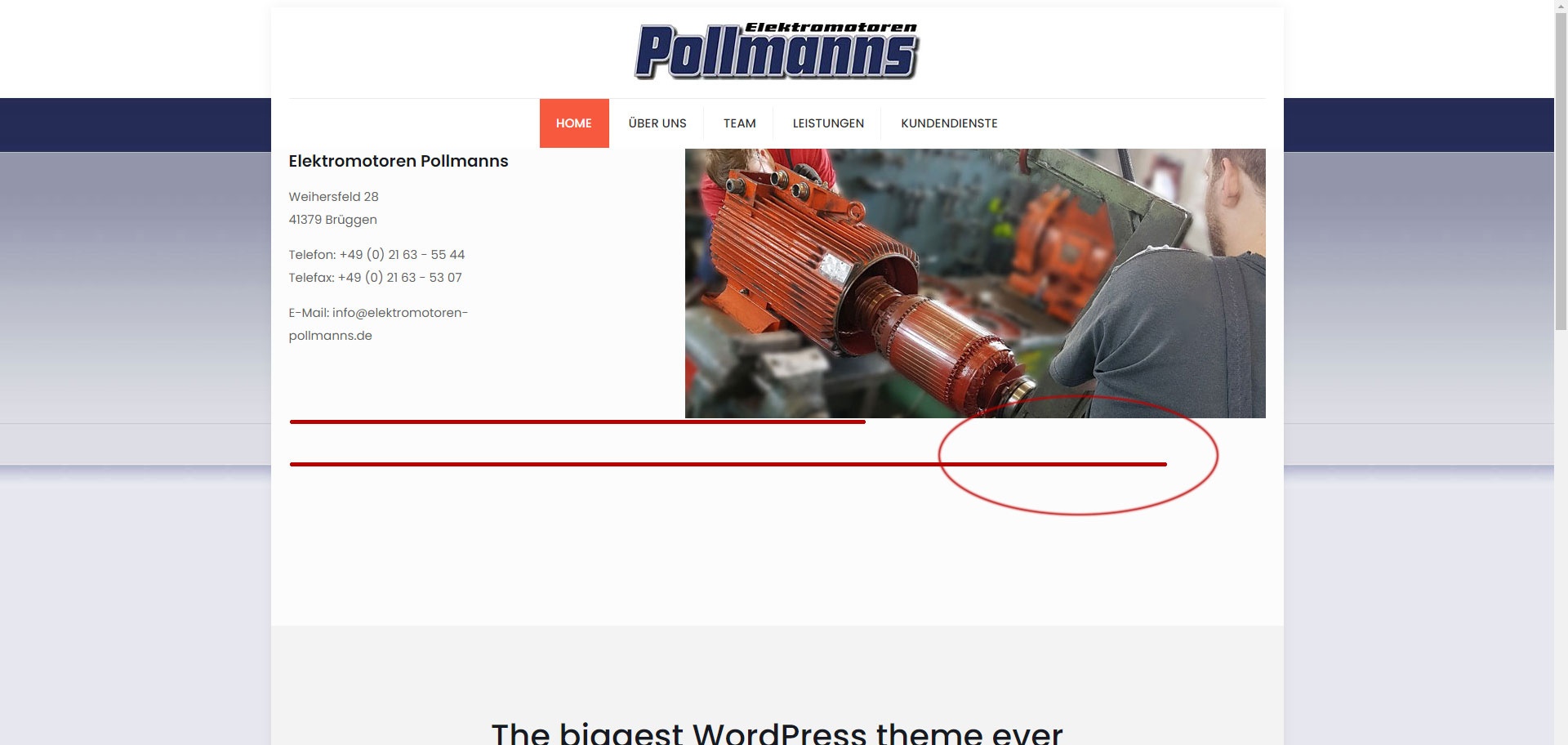Click the longer lower red divider line
The width and height of the screenshot is (1568, 745).
pyautogui.click(x=728, y=464)
